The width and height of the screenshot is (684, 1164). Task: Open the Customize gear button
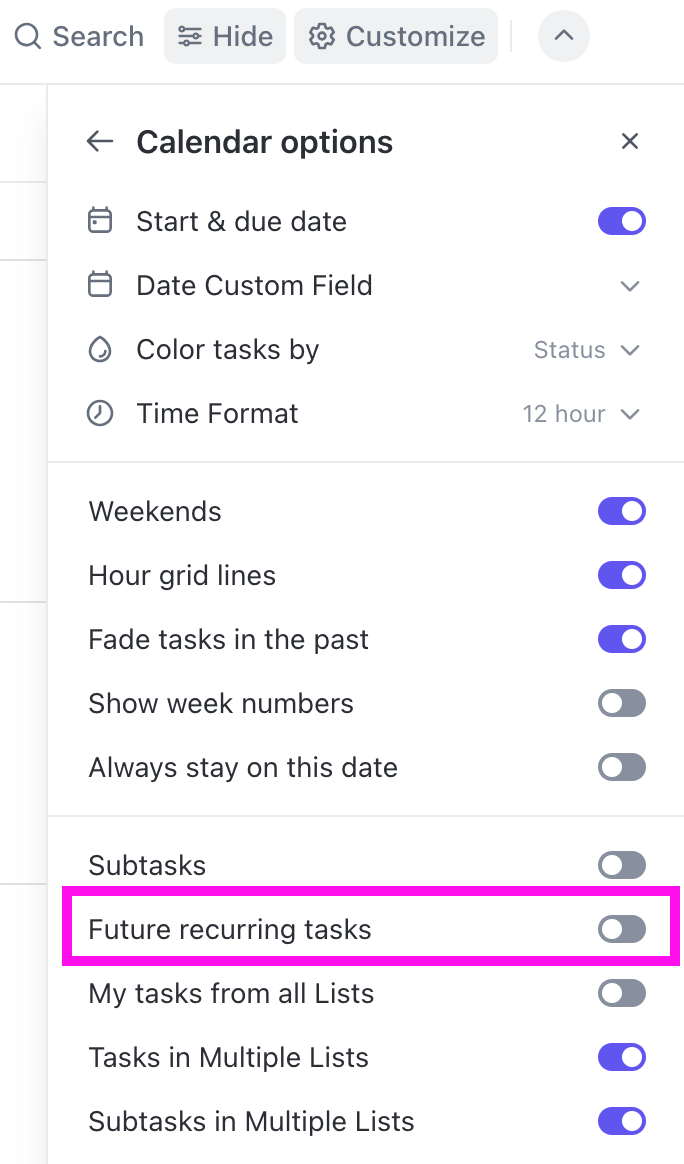coord(396,36)
